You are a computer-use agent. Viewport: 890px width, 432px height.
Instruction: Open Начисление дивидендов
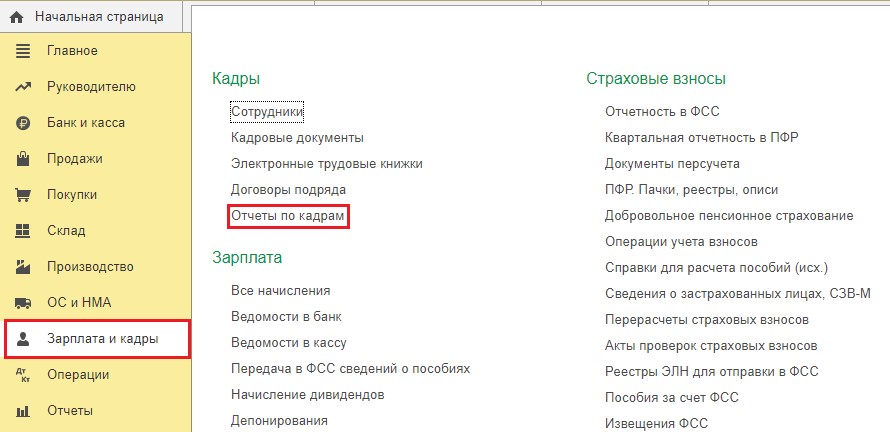click(308, 395)
